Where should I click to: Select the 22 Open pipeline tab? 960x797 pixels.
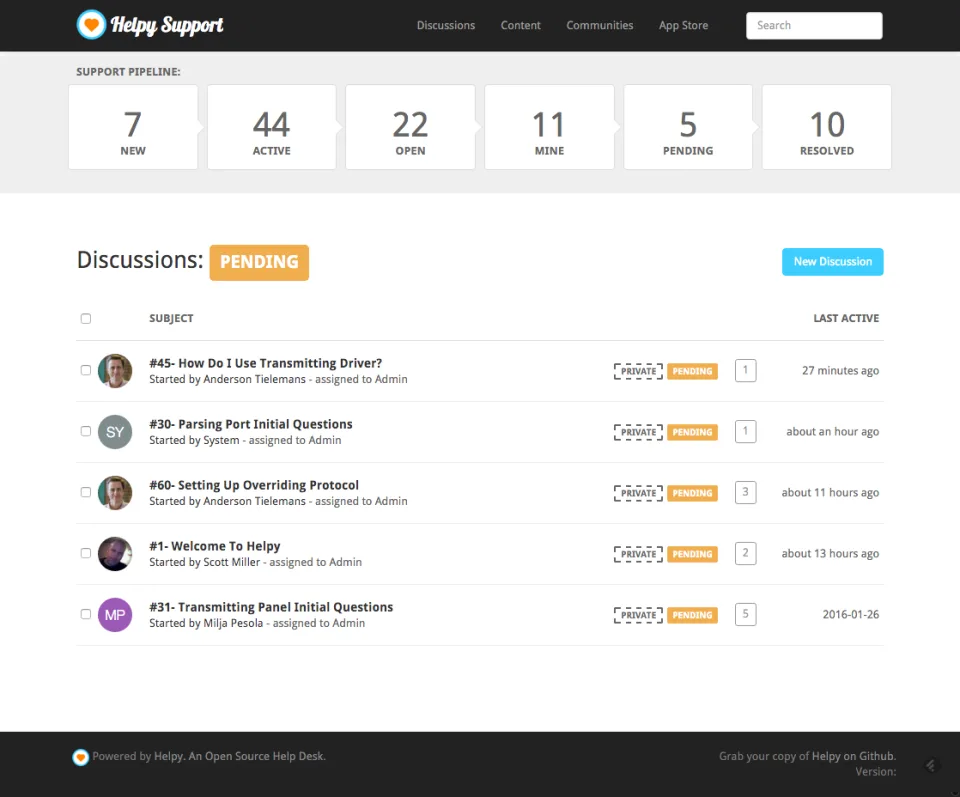click(x=410, y=127)
